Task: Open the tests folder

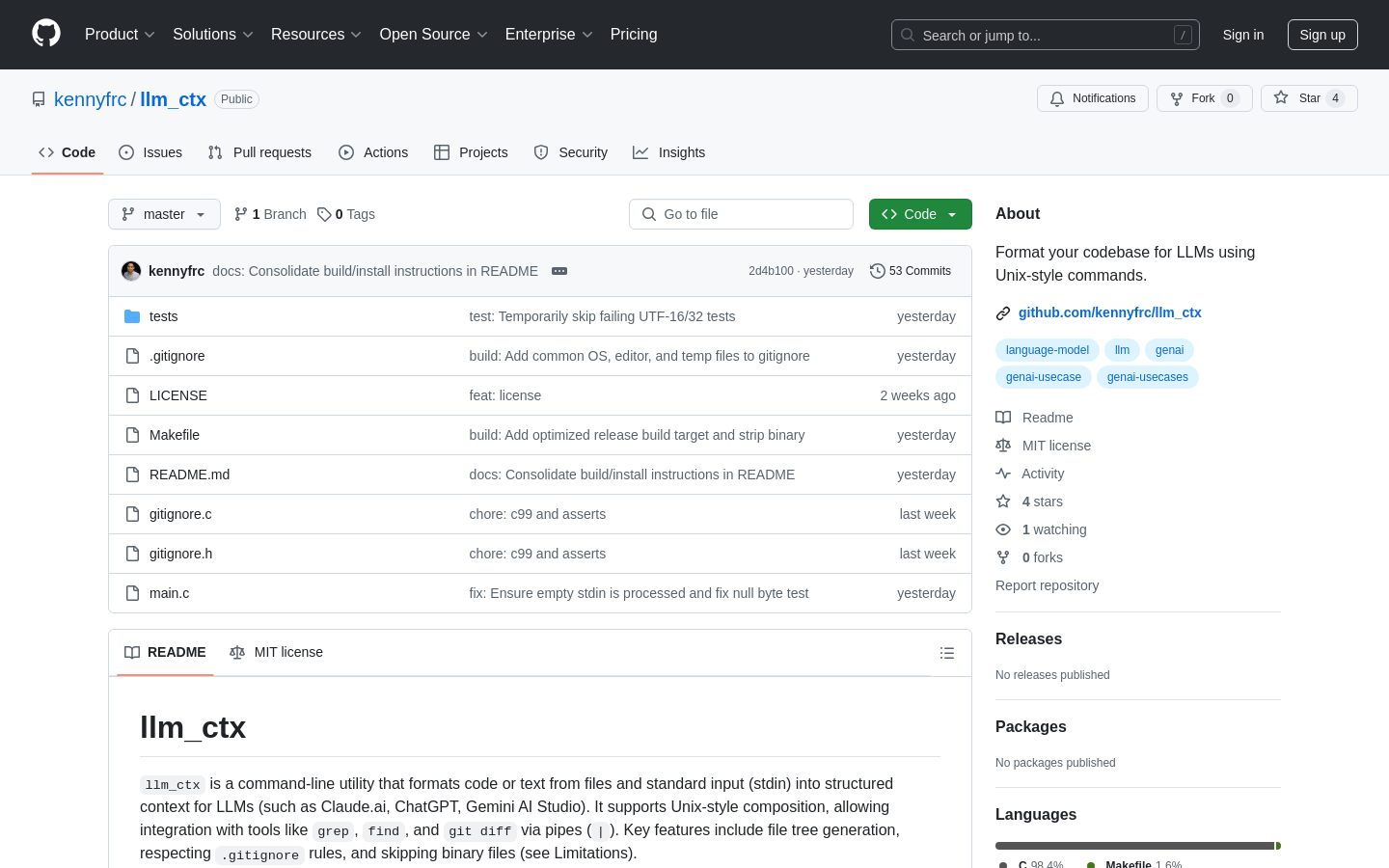Action: pyautogui.click(x=163, y=316)
